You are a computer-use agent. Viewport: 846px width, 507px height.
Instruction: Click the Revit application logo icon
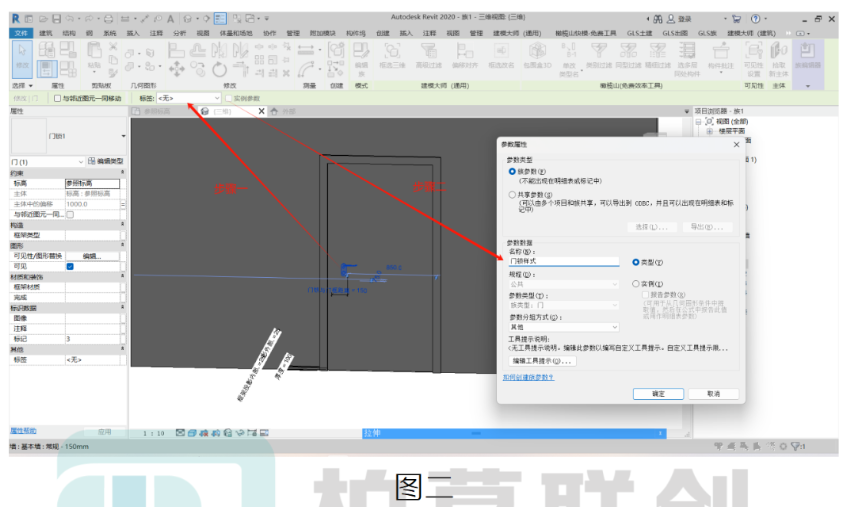16,19
